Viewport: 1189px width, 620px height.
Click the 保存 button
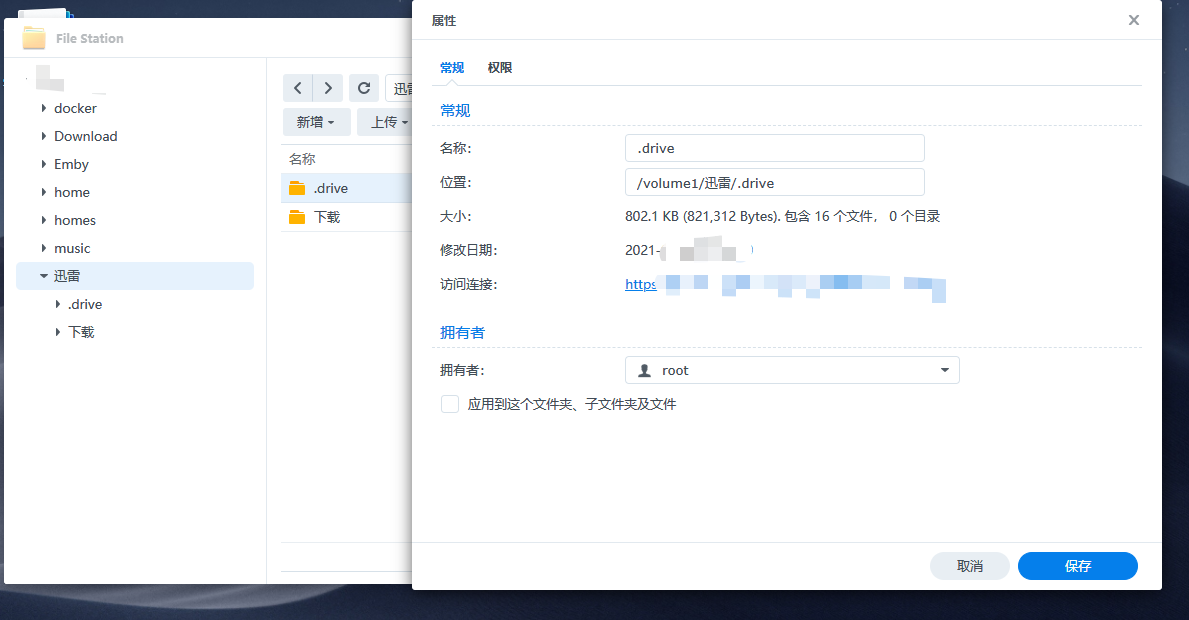click(x=1077, y=566)
